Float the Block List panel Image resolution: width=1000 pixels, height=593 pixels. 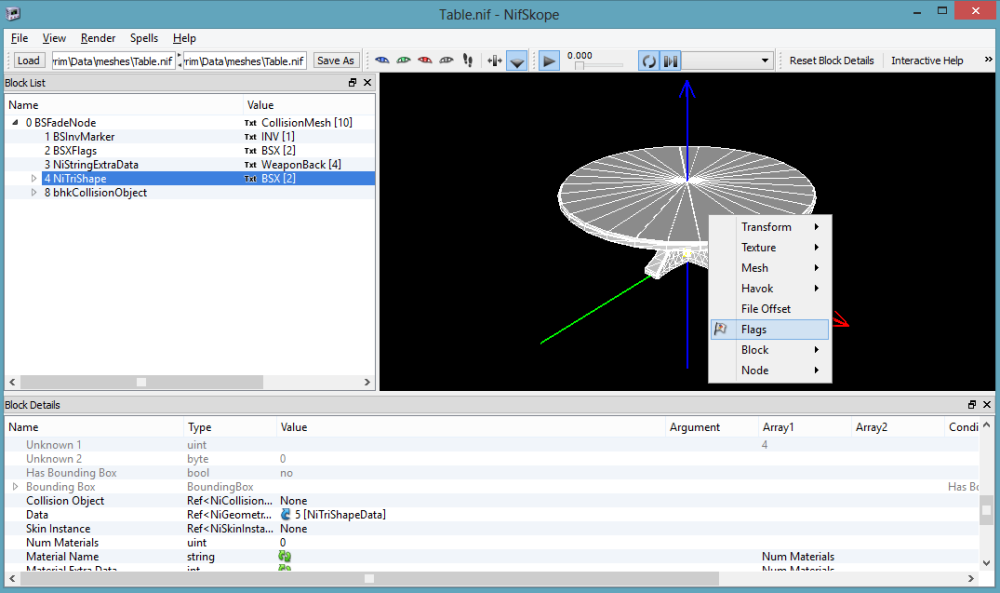click(352, 82)
